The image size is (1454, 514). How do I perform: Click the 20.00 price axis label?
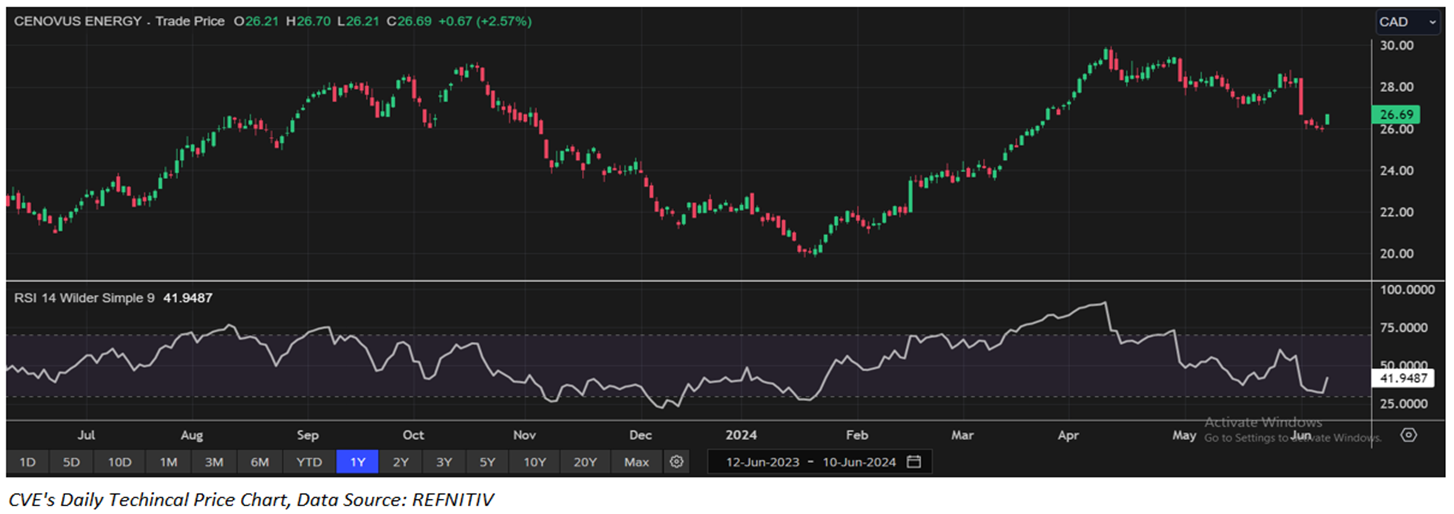point(1396,254)
